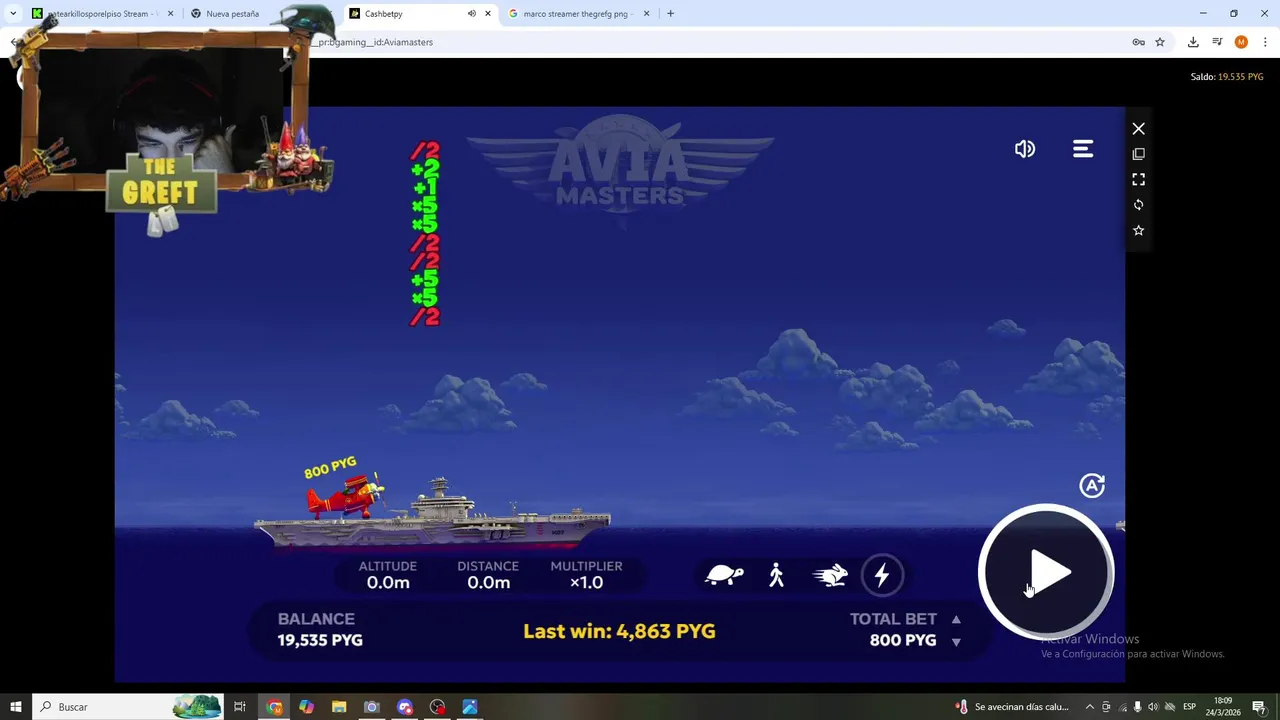The width and height of the screenshot is (1280, 720).
Task: Open the notifications center icon
Action: (x=1260, y=707)
